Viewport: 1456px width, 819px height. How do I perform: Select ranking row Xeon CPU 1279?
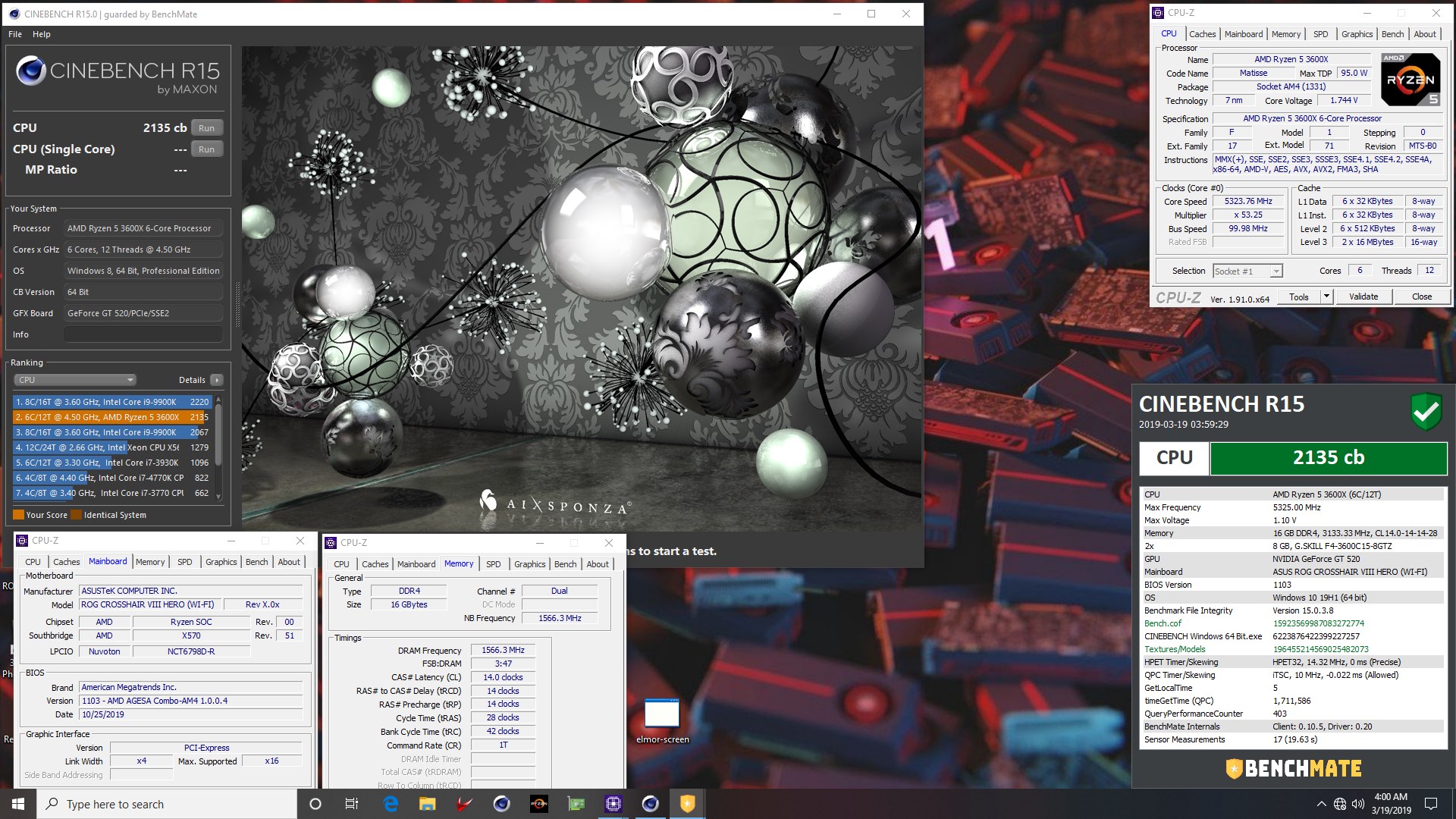click(112, 447)
